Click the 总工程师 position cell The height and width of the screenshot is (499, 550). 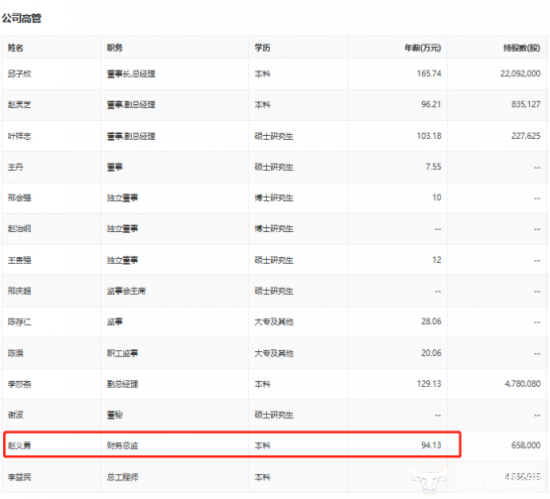point(122,477)
